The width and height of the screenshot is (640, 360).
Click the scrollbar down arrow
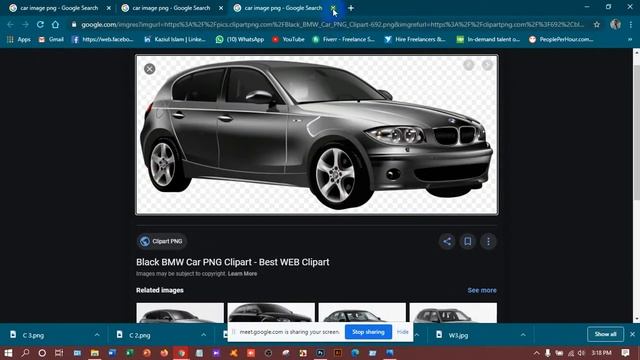pyautogui.click(x=636, y=319)
